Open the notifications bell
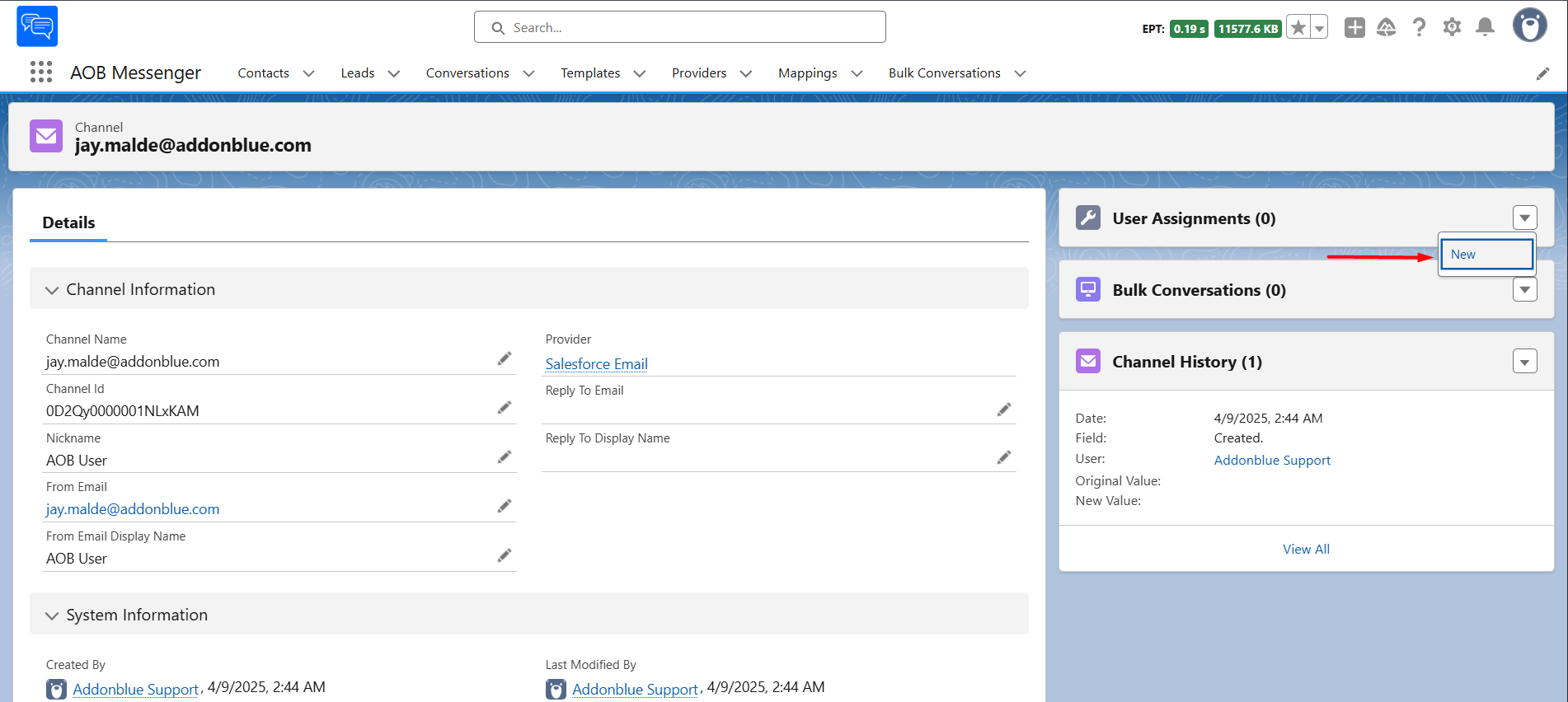Image resolution: width=1568 pixels, height=702 pixels. point(1485,27)
